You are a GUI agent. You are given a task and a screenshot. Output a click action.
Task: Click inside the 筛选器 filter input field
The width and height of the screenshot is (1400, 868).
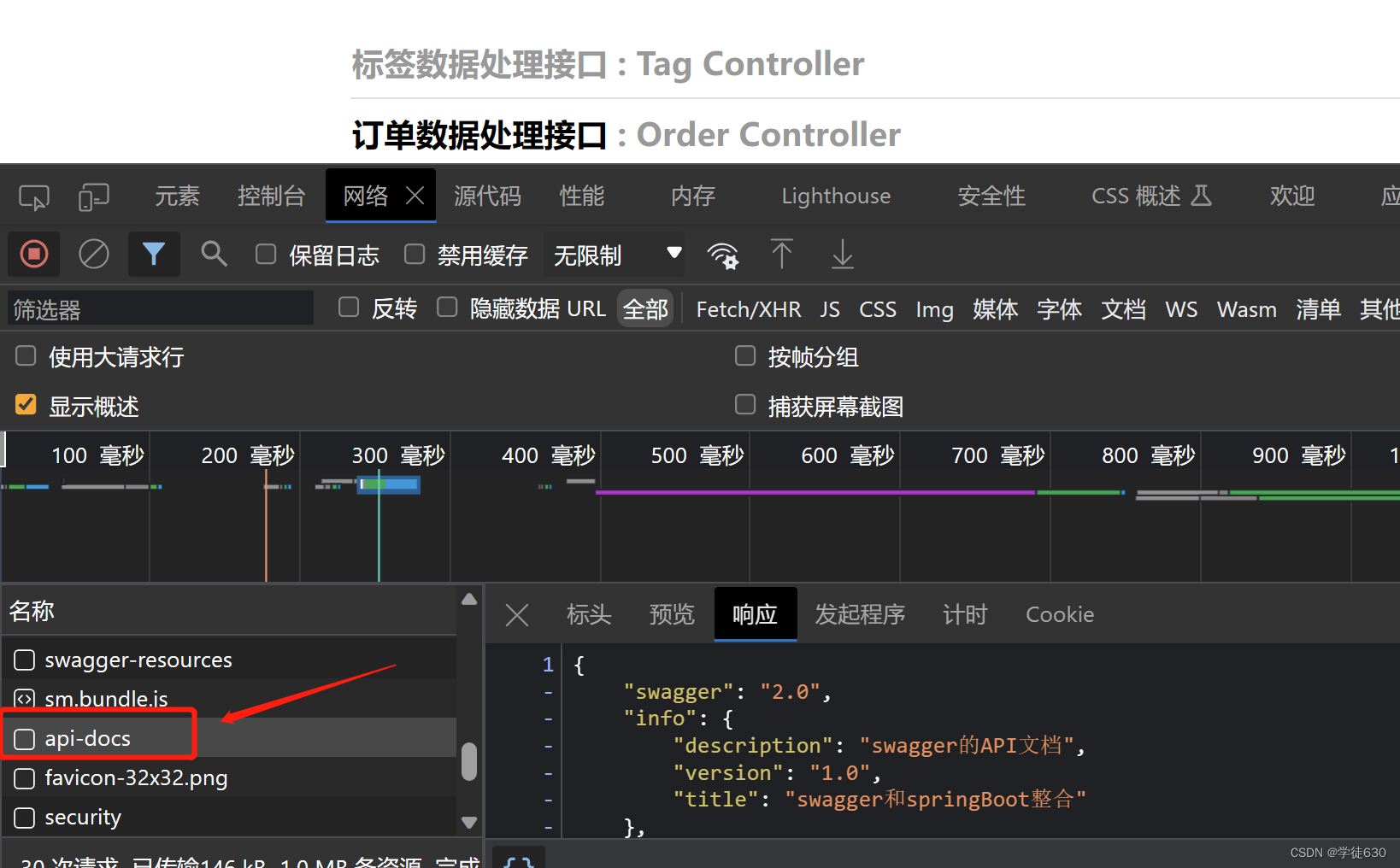[160, 308]
